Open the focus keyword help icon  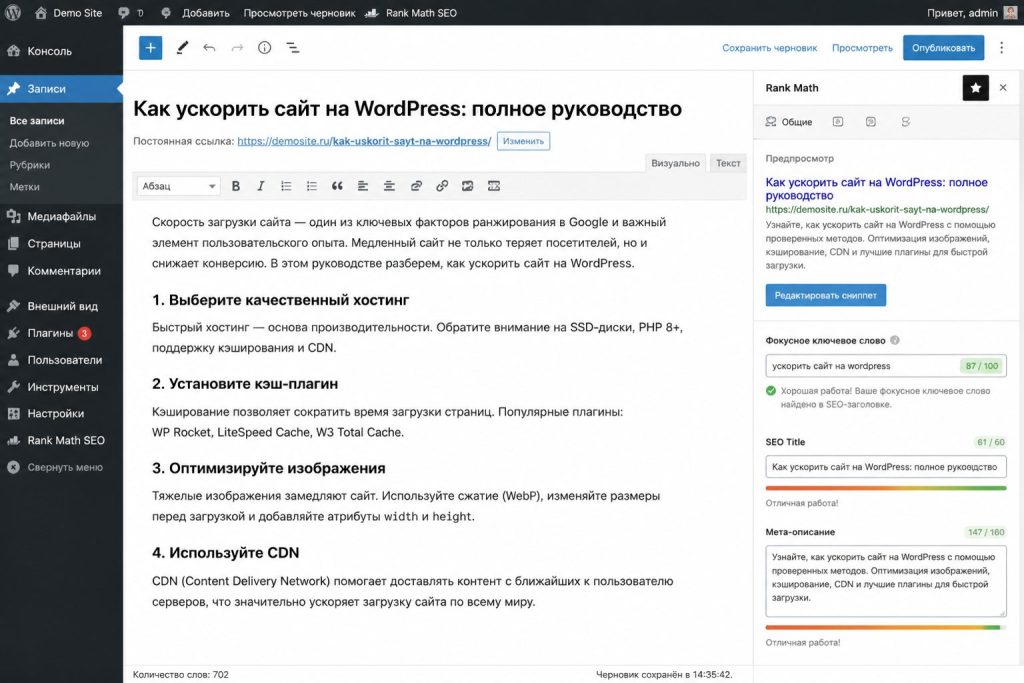click(x=895, y=340)
